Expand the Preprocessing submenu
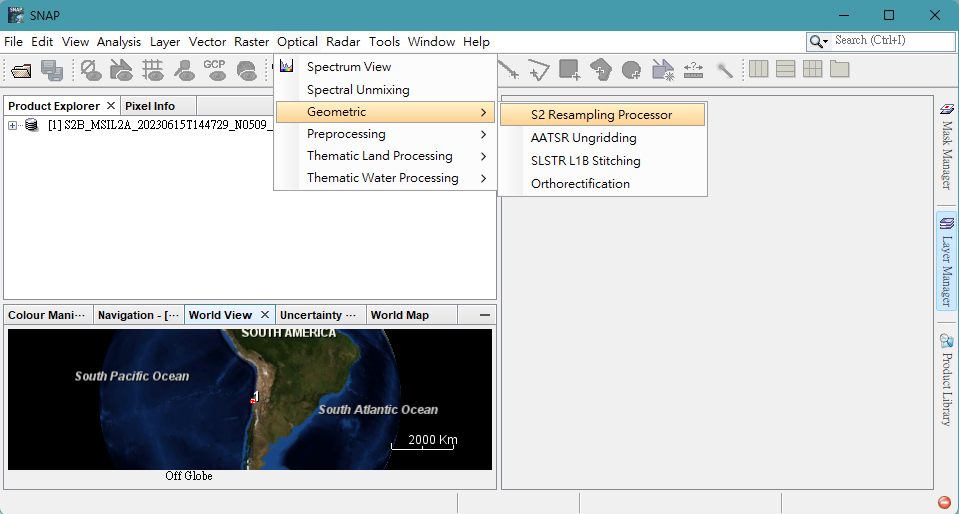This screenshot has width=959, height=514. (x=385, y=134)
